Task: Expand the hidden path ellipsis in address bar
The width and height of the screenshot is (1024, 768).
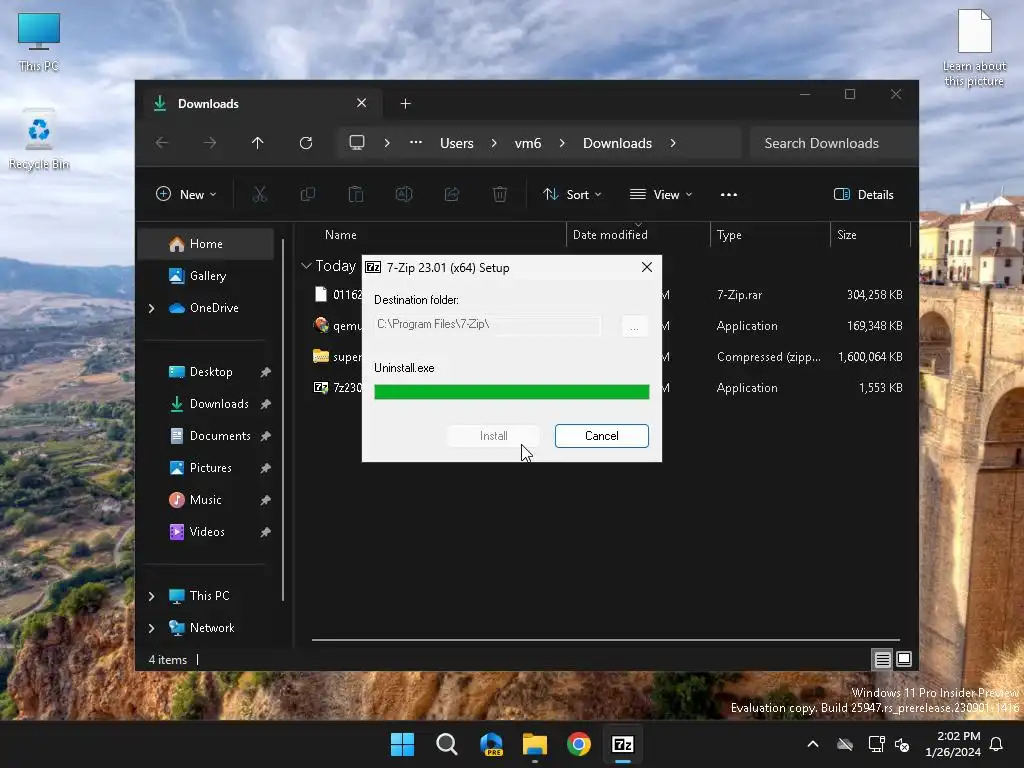Action: pyautogui.click(x=416, y=143)
